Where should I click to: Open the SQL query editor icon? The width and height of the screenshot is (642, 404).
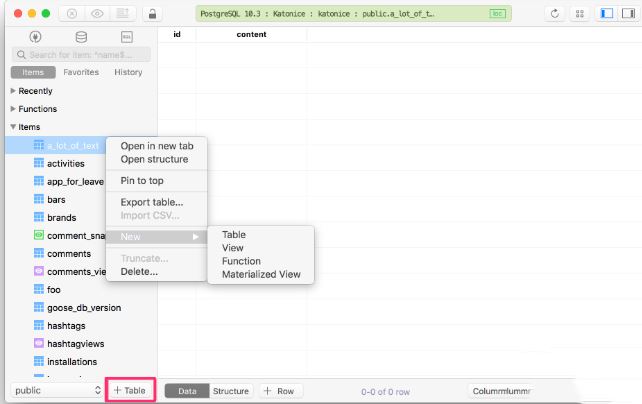127,37
